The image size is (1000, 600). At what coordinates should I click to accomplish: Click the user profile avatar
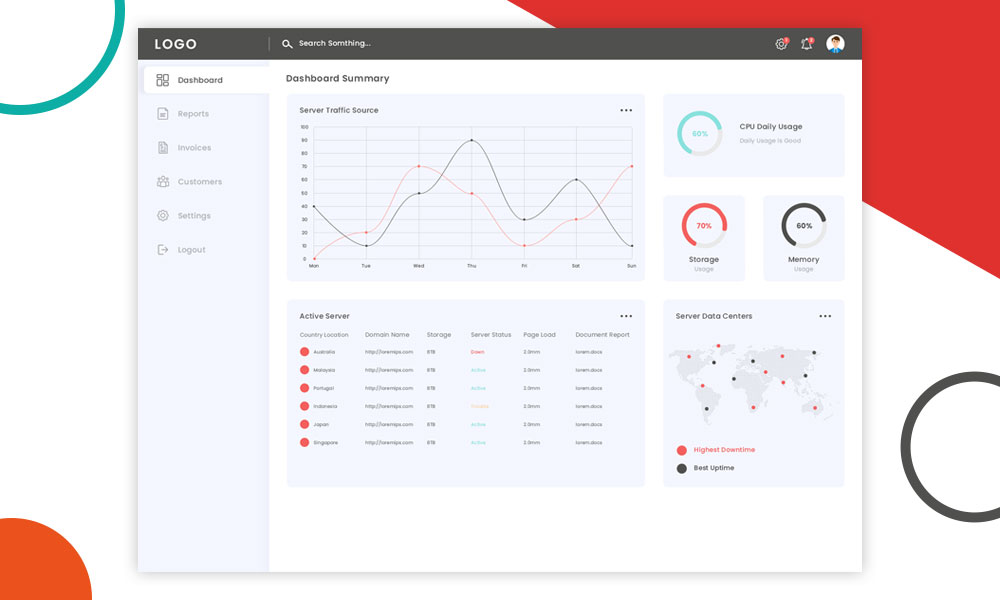point(835,44)
